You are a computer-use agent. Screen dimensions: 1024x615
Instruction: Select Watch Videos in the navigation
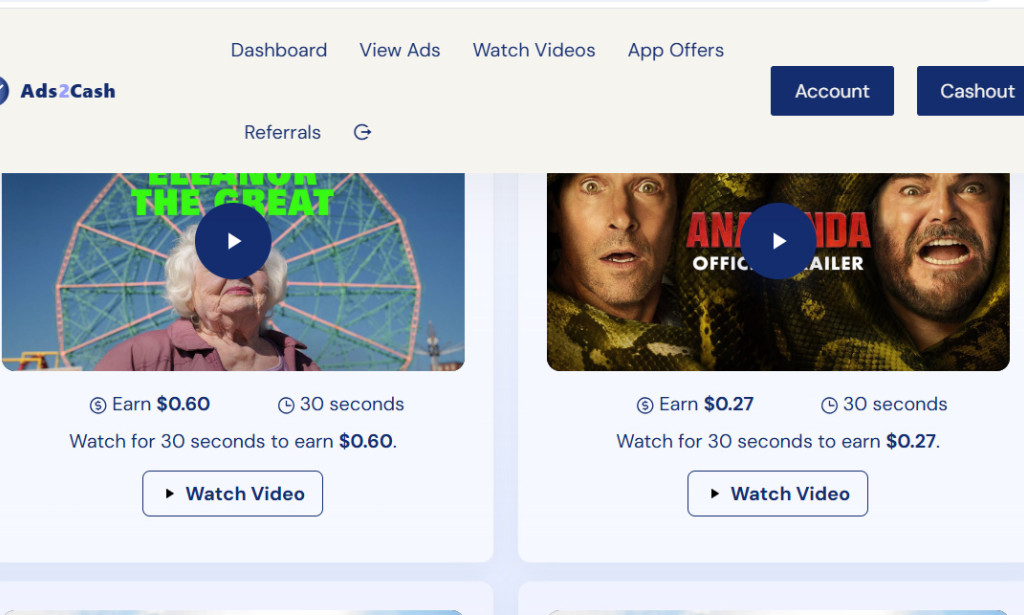coord(533,50)
